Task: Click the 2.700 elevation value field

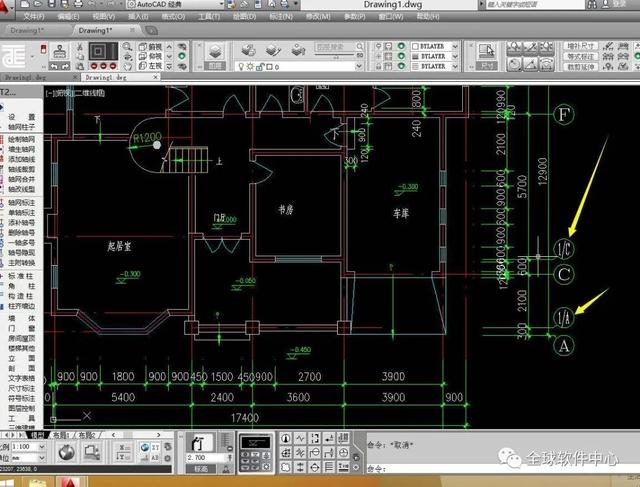Action: (206, 458)
